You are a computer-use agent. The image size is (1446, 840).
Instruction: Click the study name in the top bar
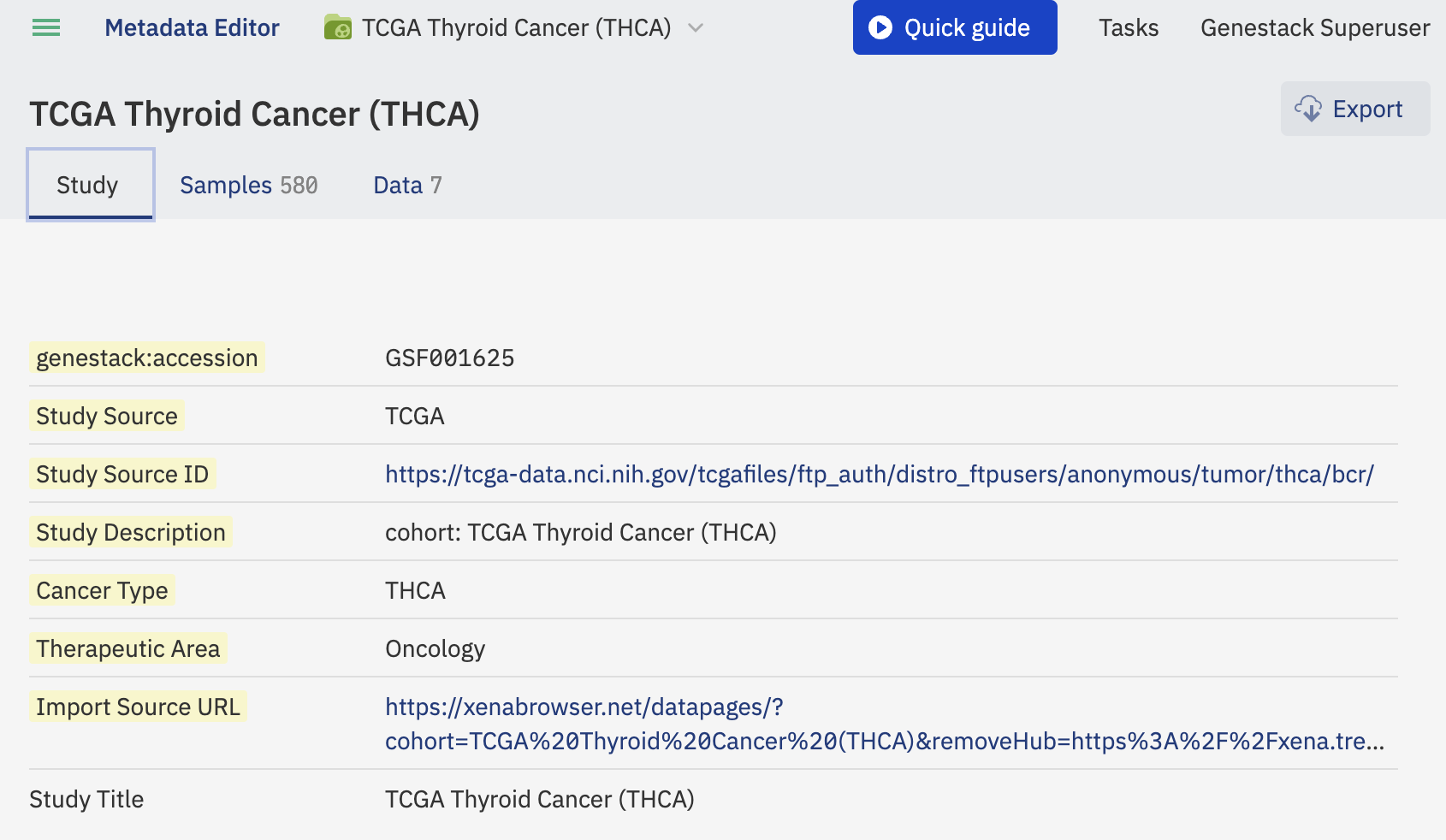[517, 28]
